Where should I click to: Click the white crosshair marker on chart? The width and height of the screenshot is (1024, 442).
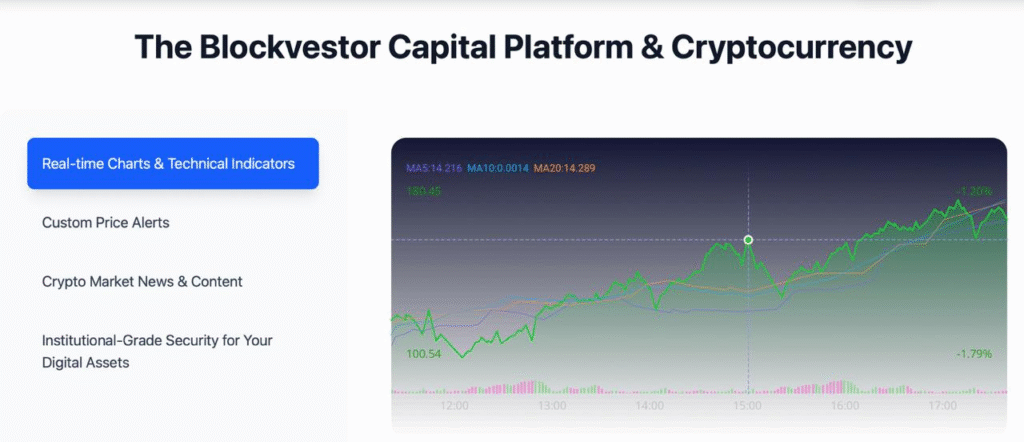click(x=748, y=240)
